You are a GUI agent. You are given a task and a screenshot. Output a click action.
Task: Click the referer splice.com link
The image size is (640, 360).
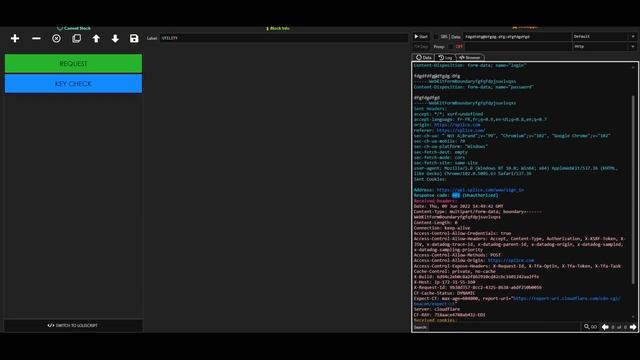[461, 130]
